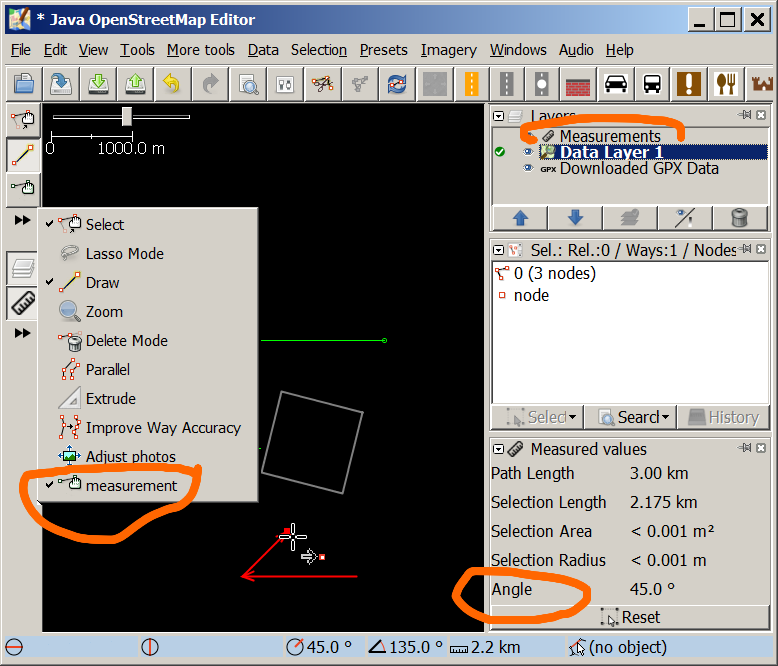Activate measurement mode in left toolbar
This screenshot has width=778, height=666.
(23, 188)
